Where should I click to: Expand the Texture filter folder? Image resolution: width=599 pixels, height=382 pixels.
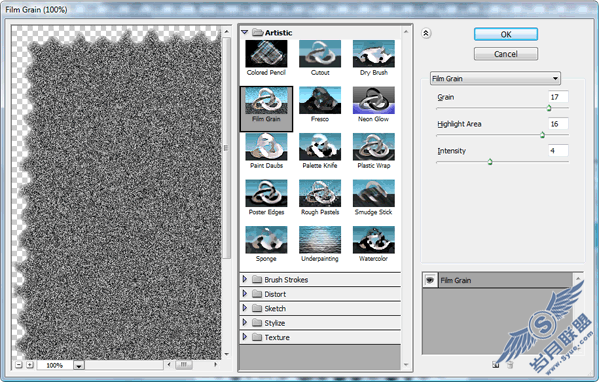pos(244,337)
